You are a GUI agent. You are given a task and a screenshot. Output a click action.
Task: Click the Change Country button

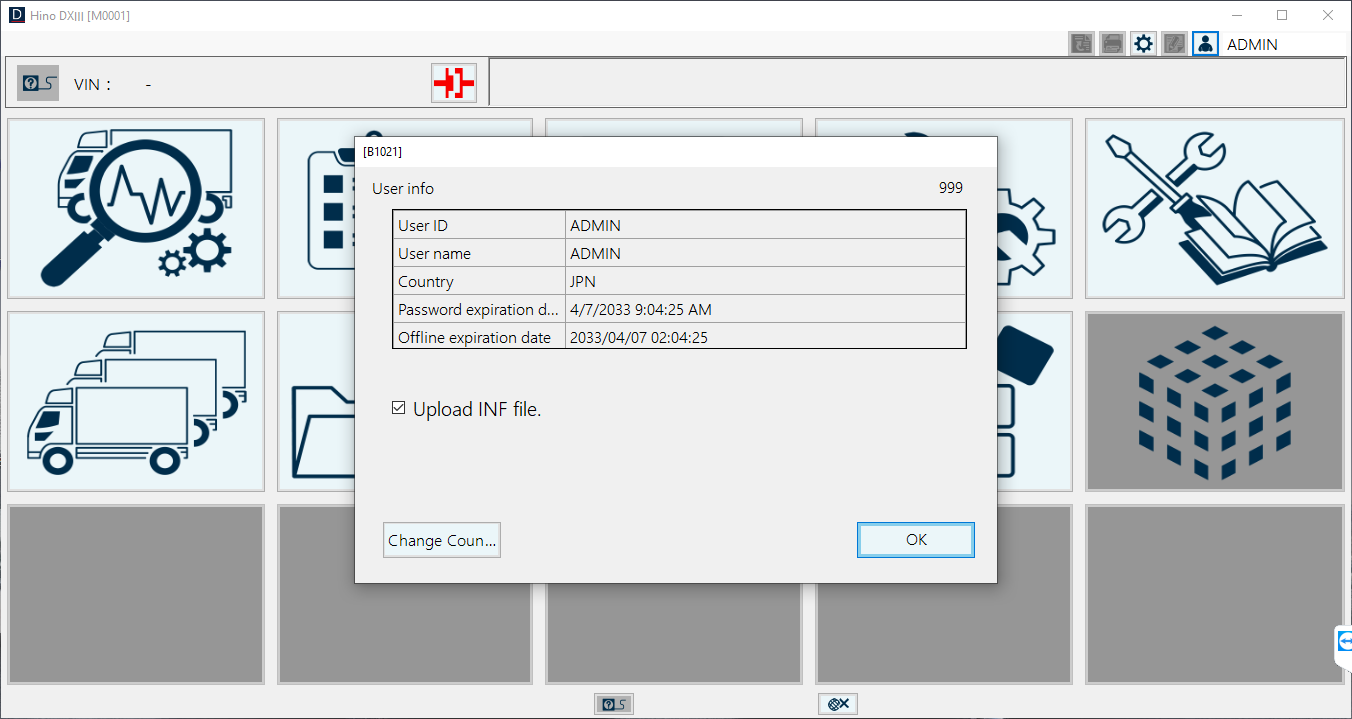pos(442,540)
